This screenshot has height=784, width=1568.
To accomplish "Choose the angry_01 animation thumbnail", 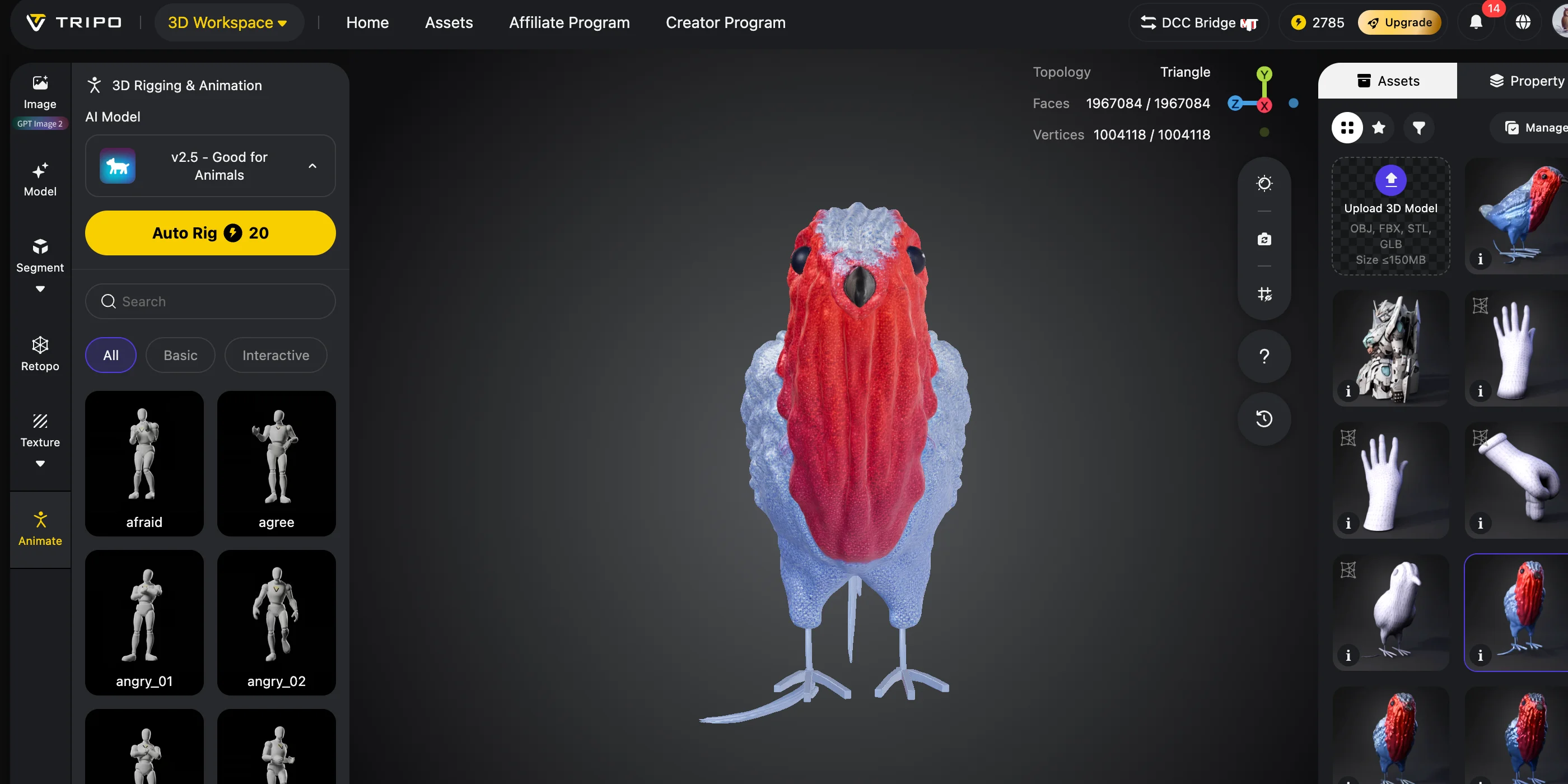I will 144,622.
